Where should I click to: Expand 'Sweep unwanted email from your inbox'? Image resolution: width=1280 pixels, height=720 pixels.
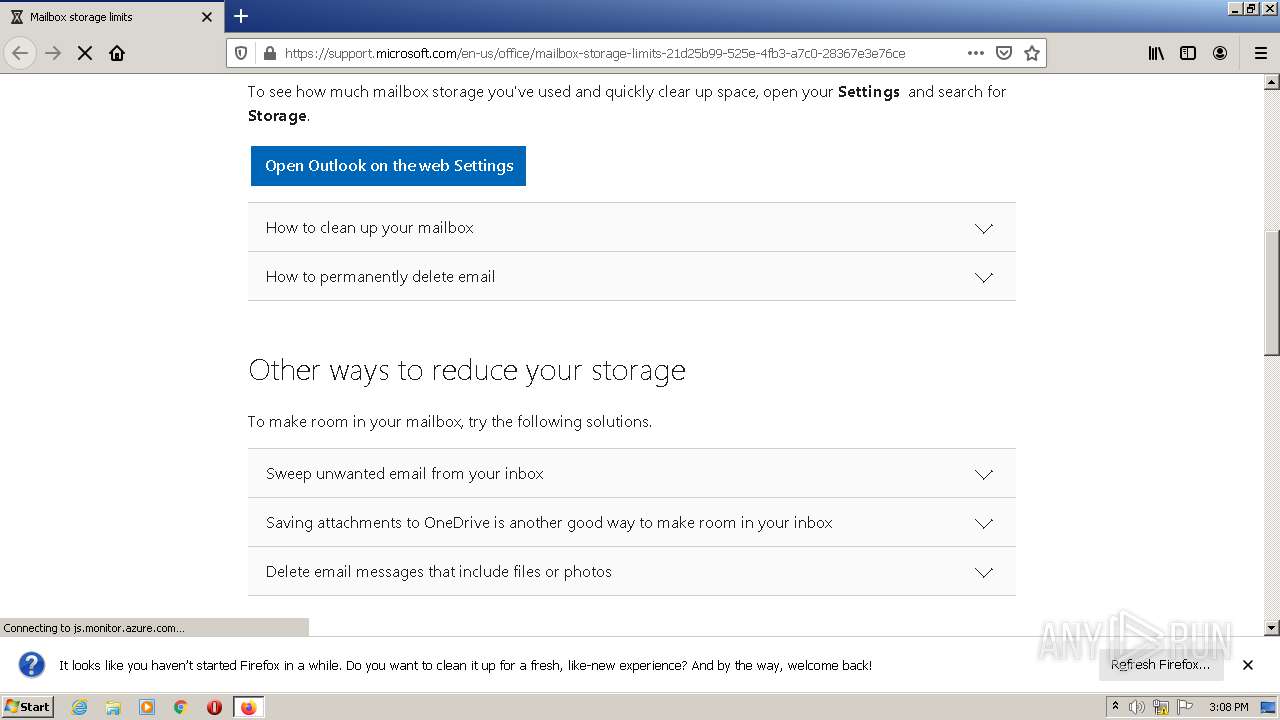pos(631,474)
